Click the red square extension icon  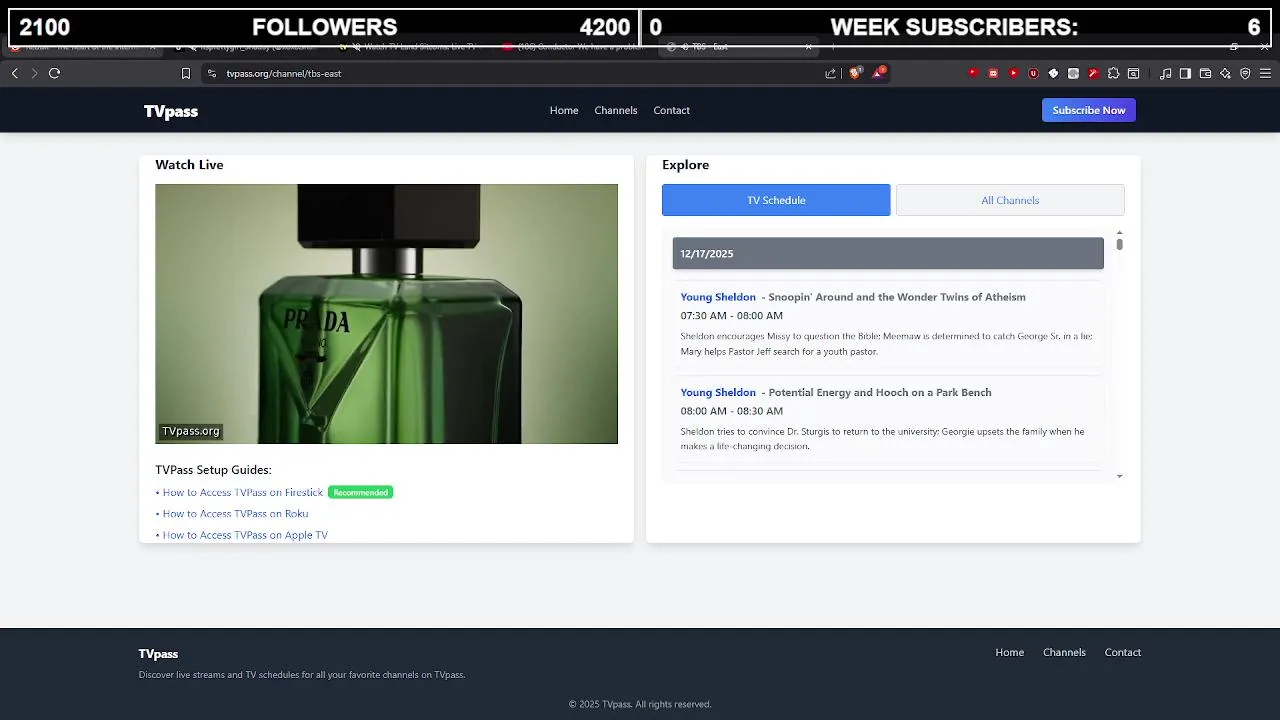pyautogui.click(x=993, y=73)
